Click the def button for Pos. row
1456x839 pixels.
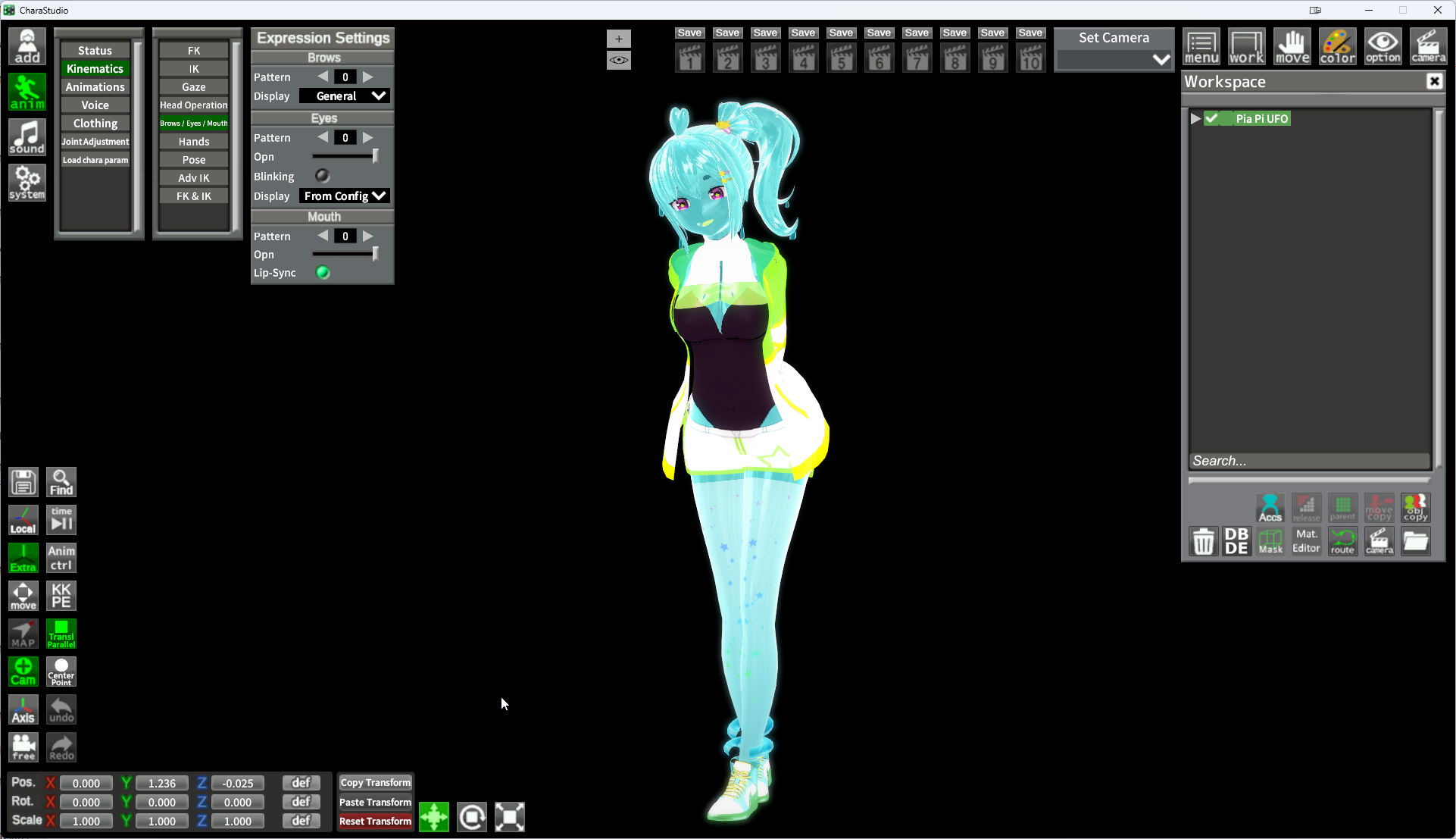(302, 783)
